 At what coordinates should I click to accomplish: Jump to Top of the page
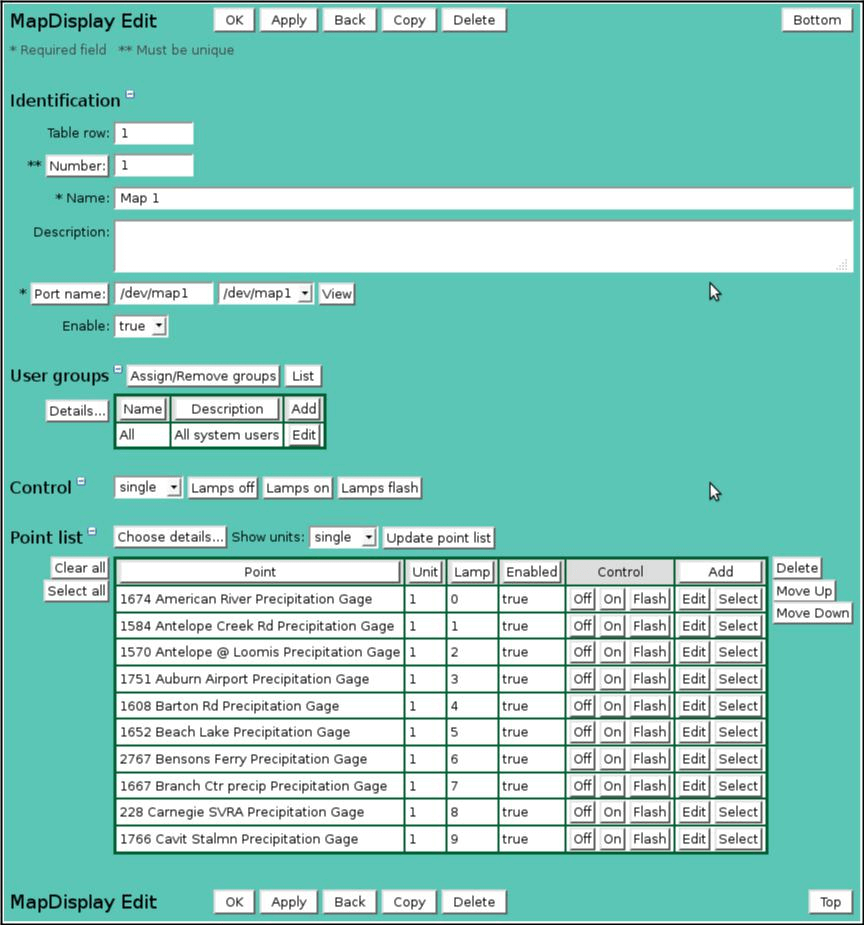pyautogui.click(x=830, y=901)
